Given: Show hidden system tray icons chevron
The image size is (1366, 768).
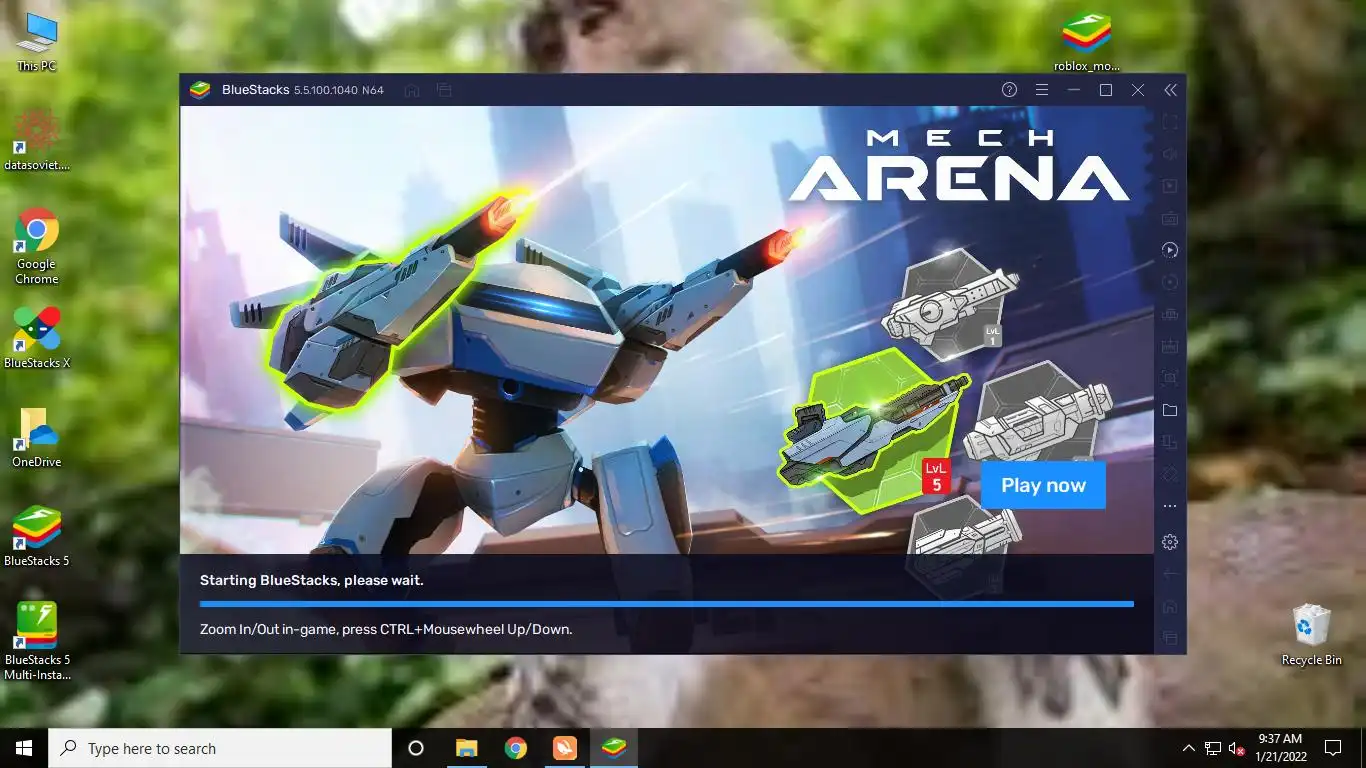Looking at the screenshot, I should [1188, 748].
